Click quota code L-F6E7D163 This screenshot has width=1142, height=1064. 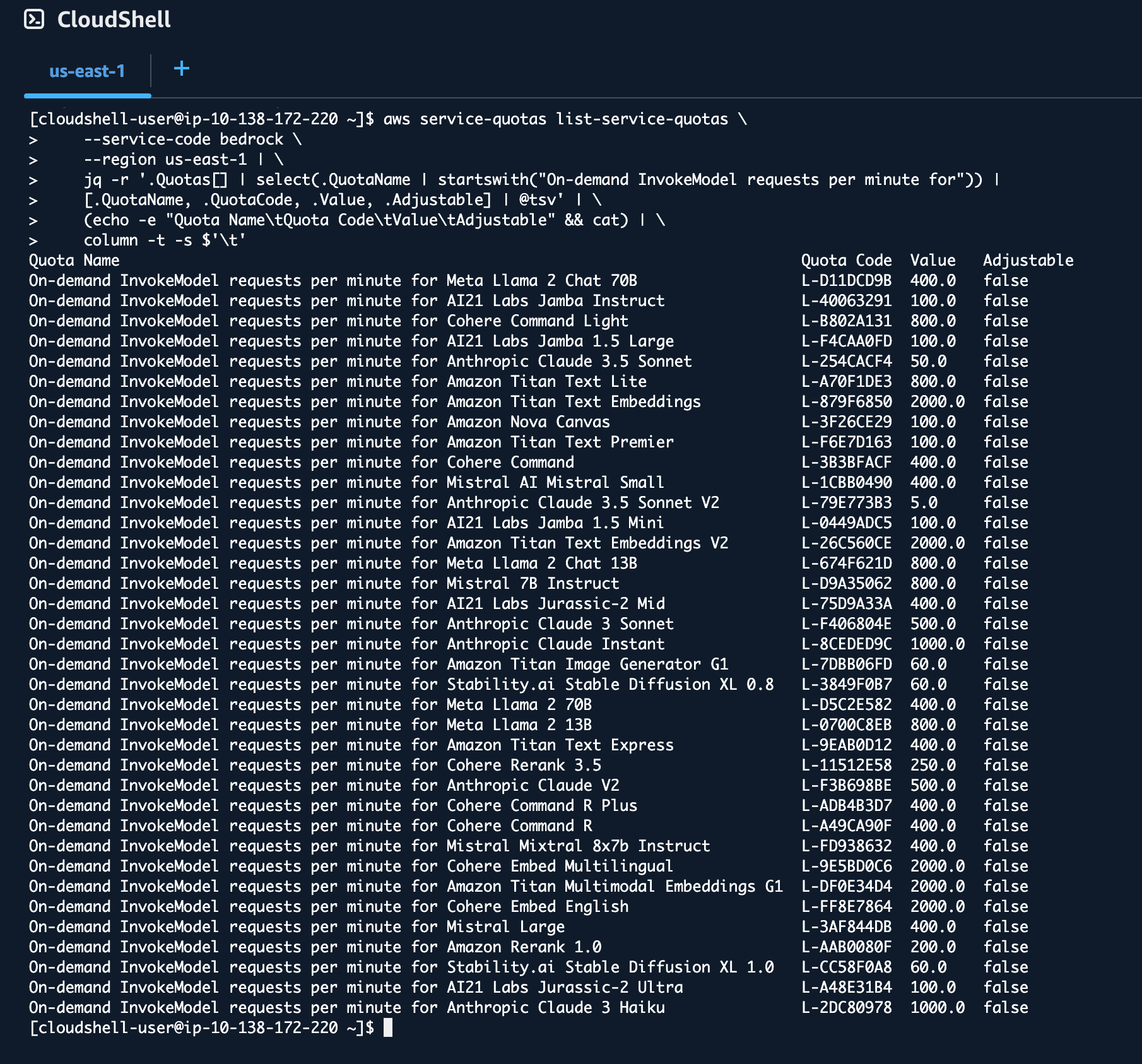846,442
